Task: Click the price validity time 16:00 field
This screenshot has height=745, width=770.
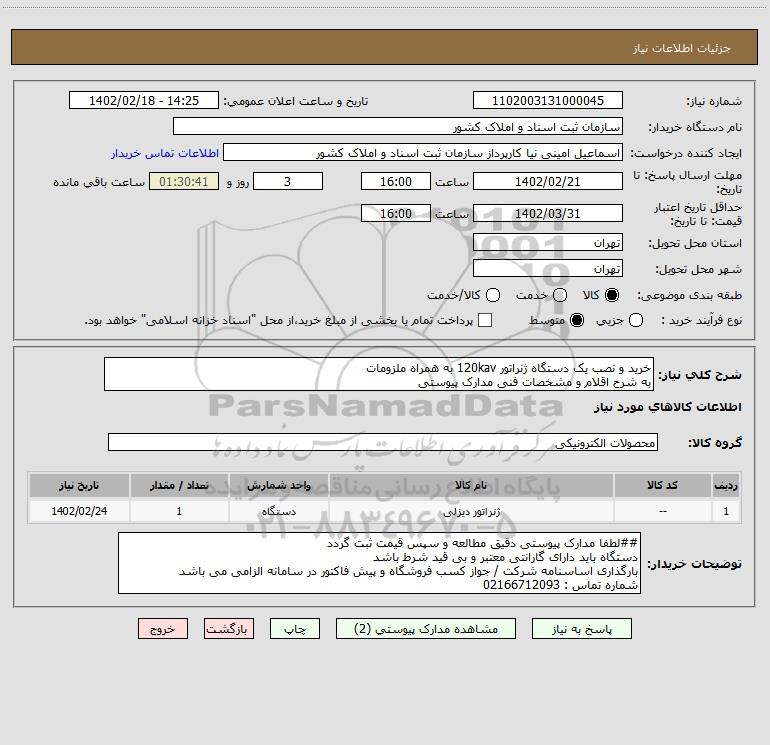Action: pyautogui.click(x=396, y=213)
